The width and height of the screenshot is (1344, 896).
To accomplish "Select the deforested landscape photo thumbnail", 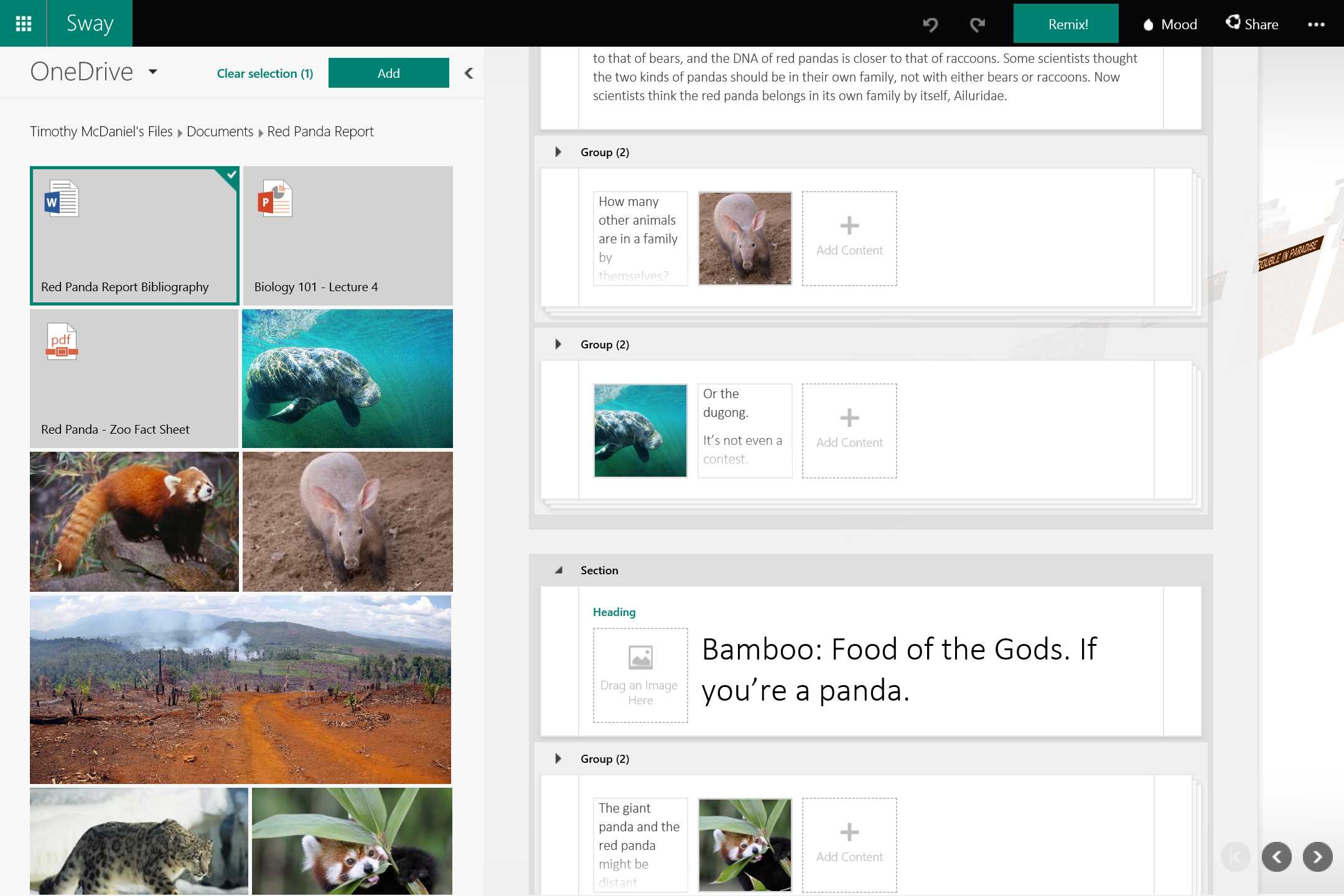I will tap(240, 689).
